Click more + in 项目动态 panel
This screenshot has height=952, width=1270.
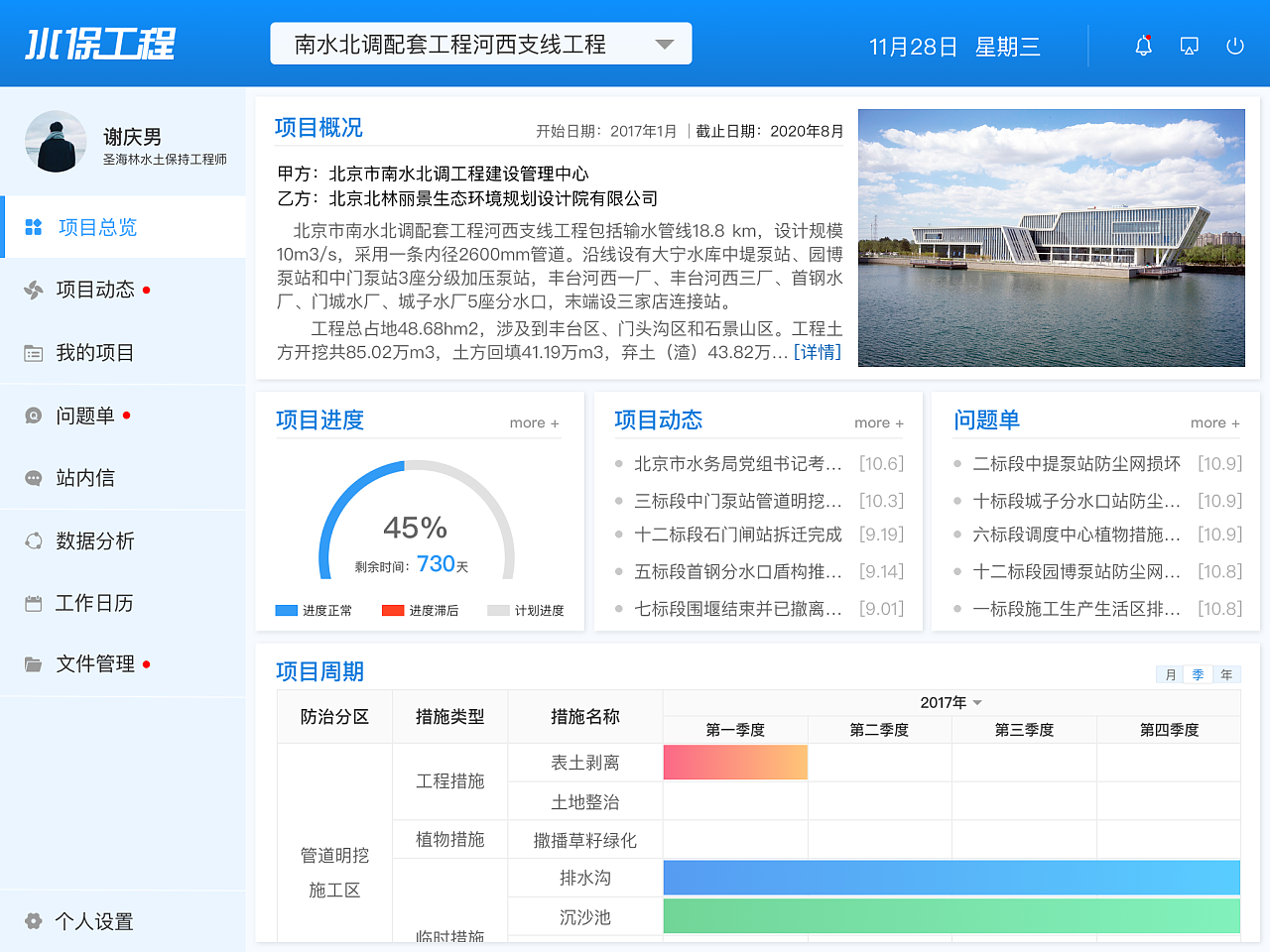coord(879,422)
